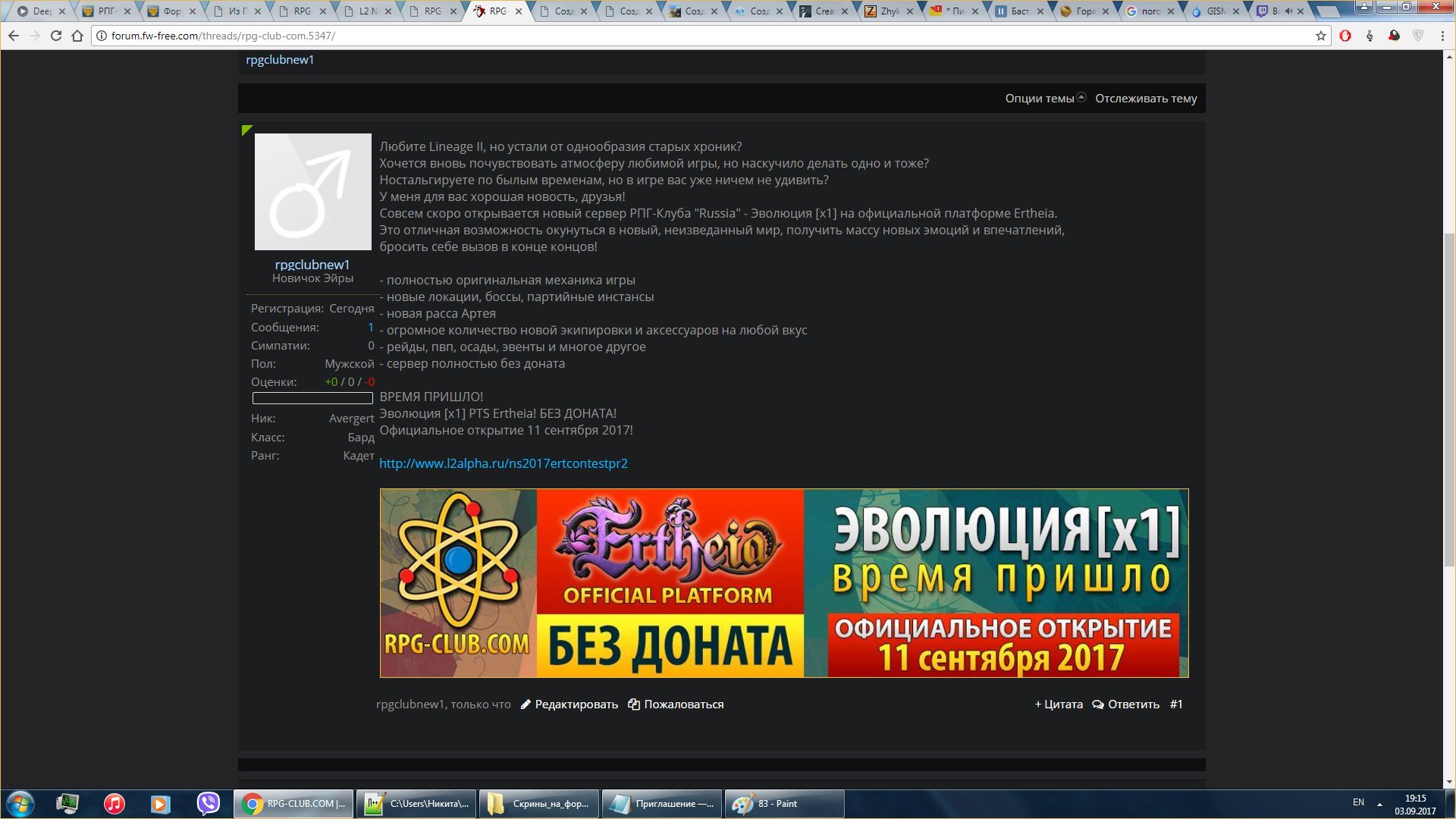Open the message count 1 link
The height and width of the screenshot is (819, 1456).
click(x=371, y=328)
